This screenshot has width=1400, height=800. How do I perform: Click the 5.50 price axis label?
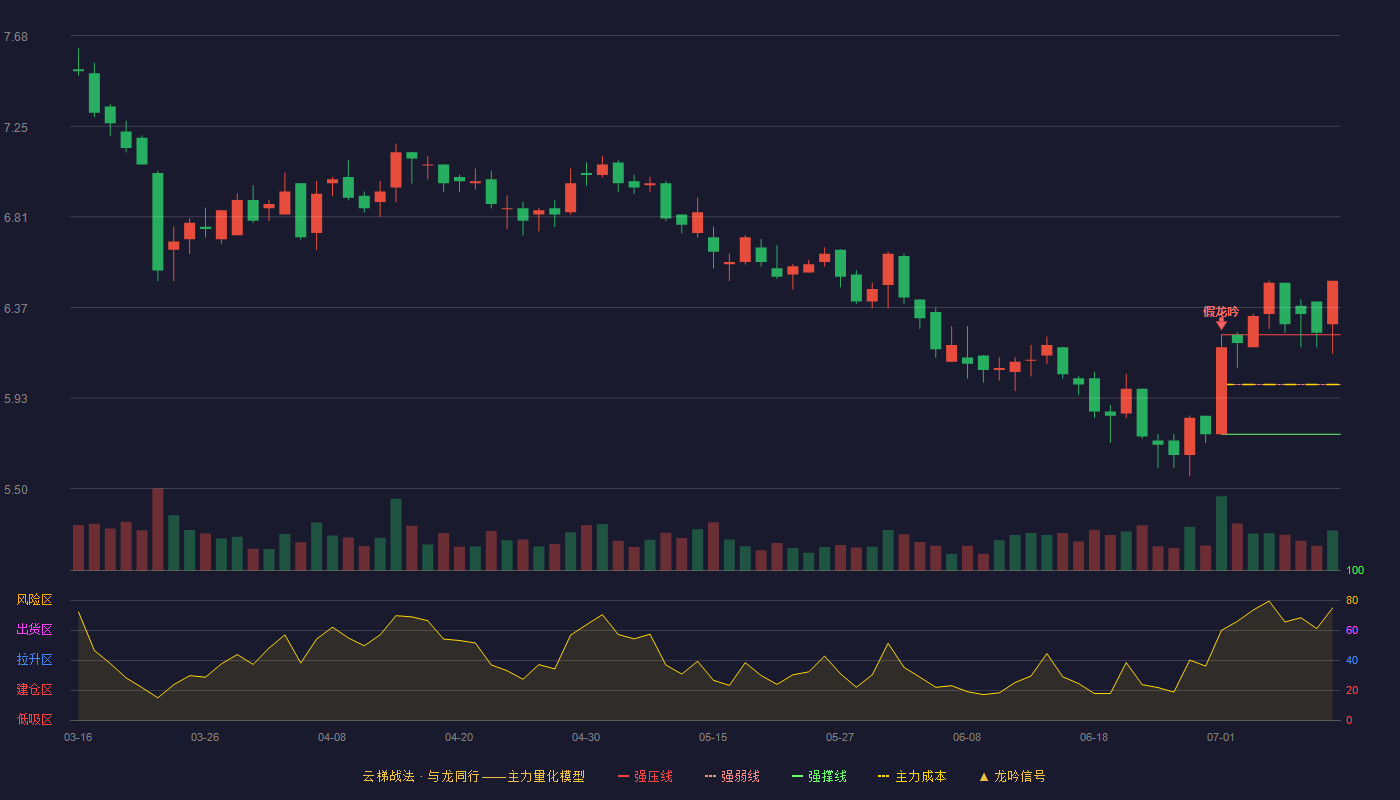(x=16, y=490)
